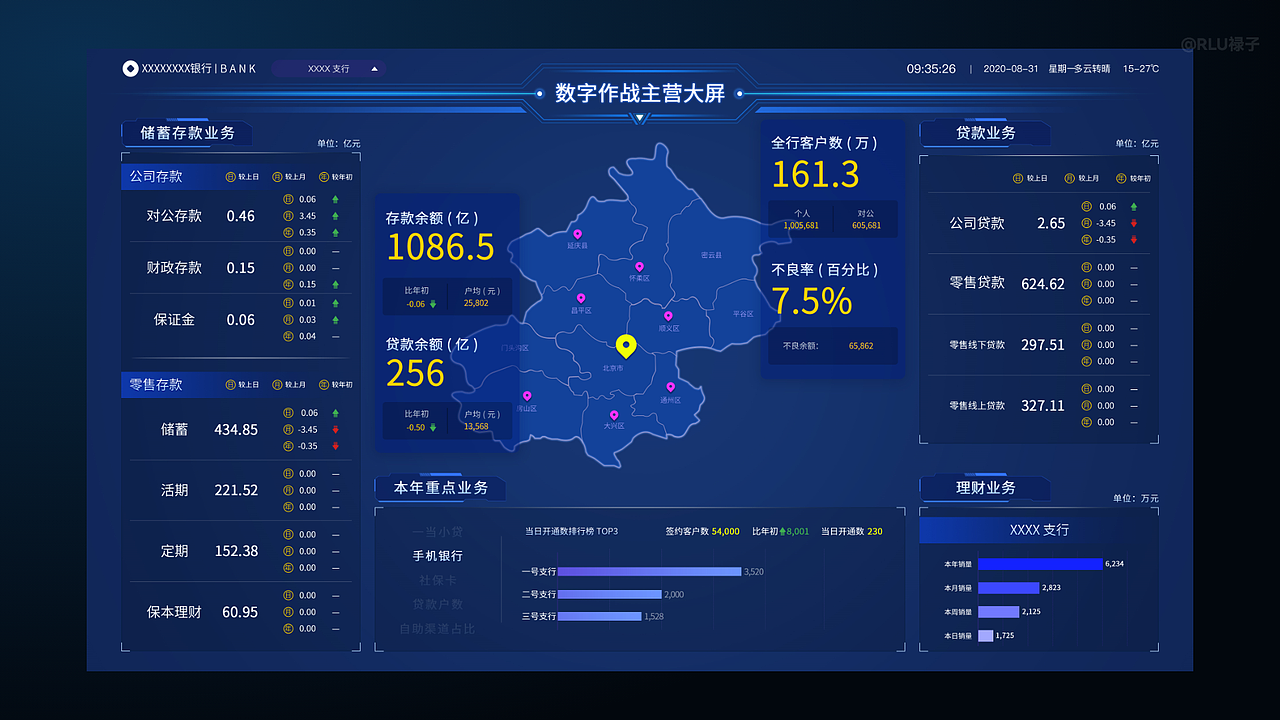Open the 储蓄存款业务 panel tab

[187, 133]
